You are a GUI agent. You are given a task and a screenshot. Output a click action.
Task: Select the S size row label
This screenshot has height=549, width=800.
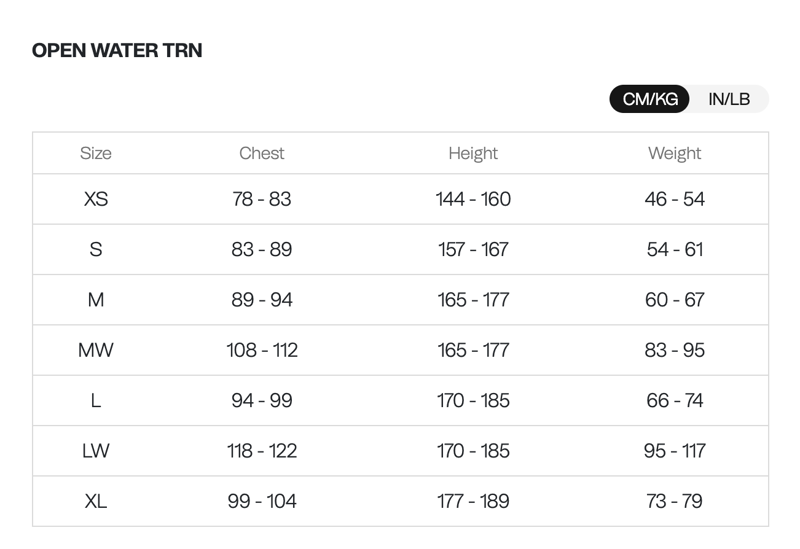click(x=96, y=249)
